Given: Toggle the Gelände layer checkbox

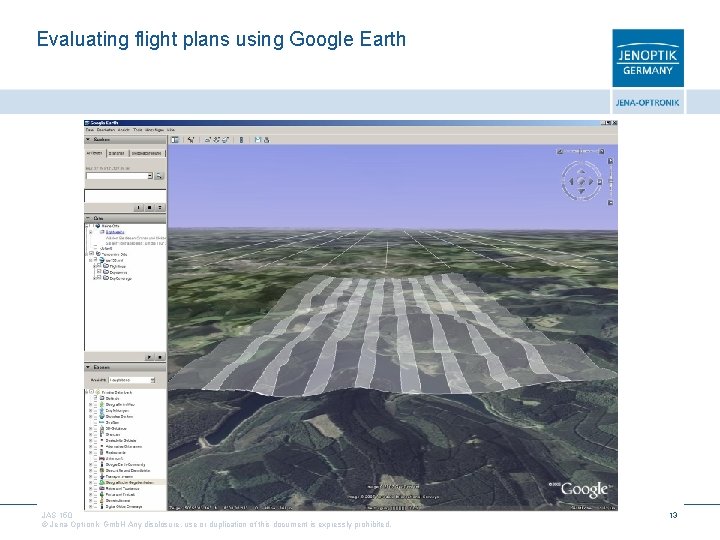Looking at the screenshot, I should 96,398.
